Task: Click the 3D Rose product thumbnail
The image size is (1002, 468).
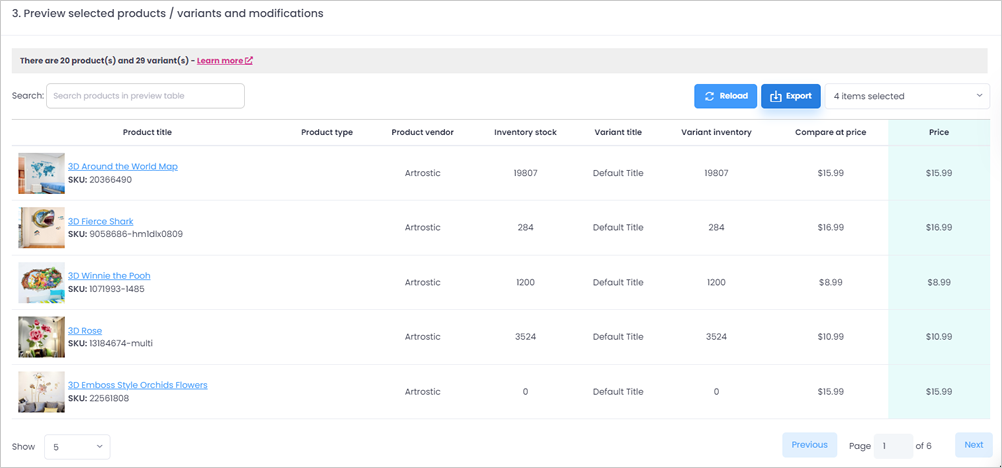Action: (x=42, y=337)
